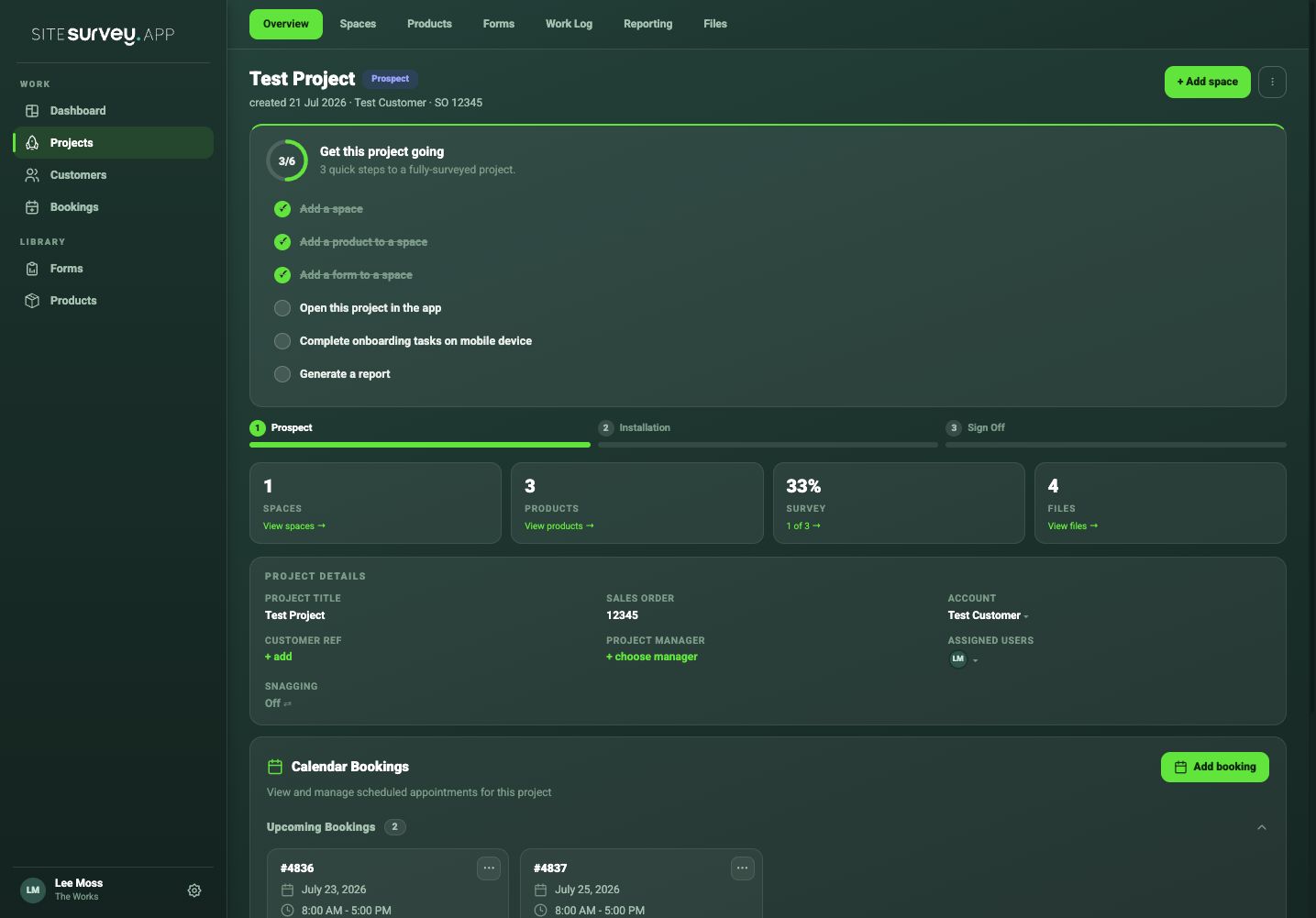Follow the '1 of 3' survey link
The width and height of the screenshot is (1316, 918).
pyautogui.click(x=803, y=526)
